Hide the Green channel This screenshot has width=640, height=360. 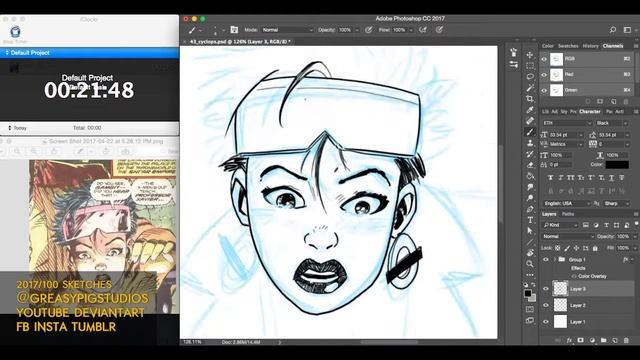point(544,90)
